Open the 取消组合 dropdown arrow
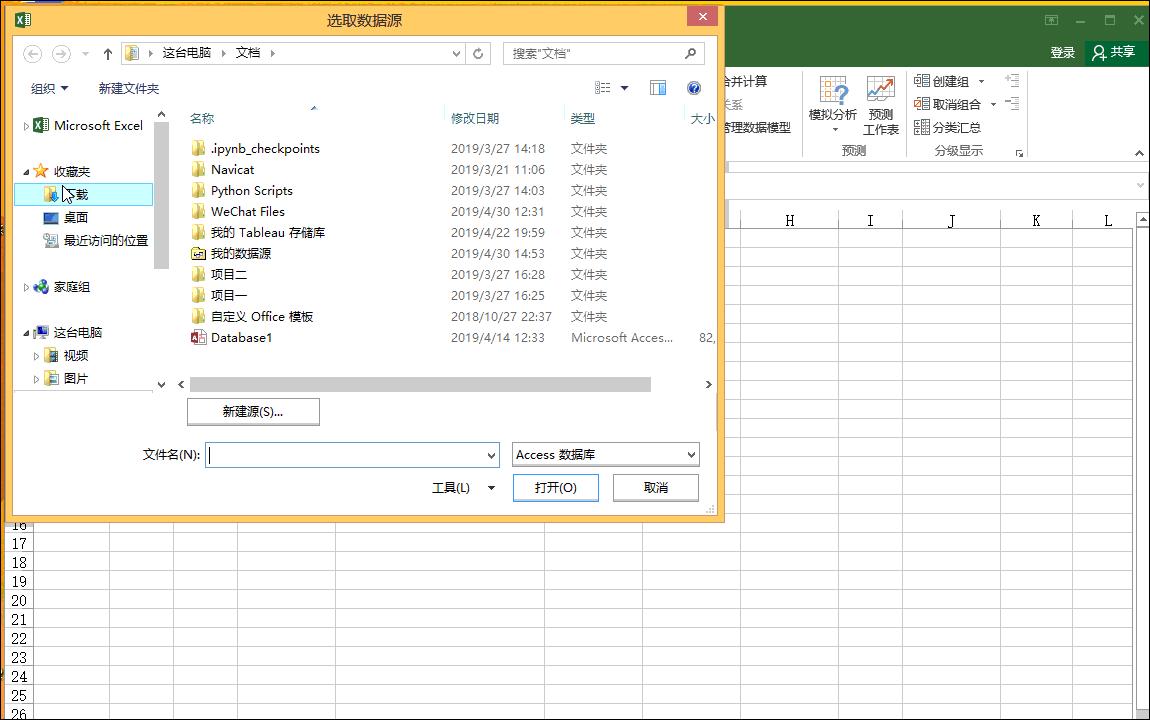1150x720 pixels. (993, 105)
